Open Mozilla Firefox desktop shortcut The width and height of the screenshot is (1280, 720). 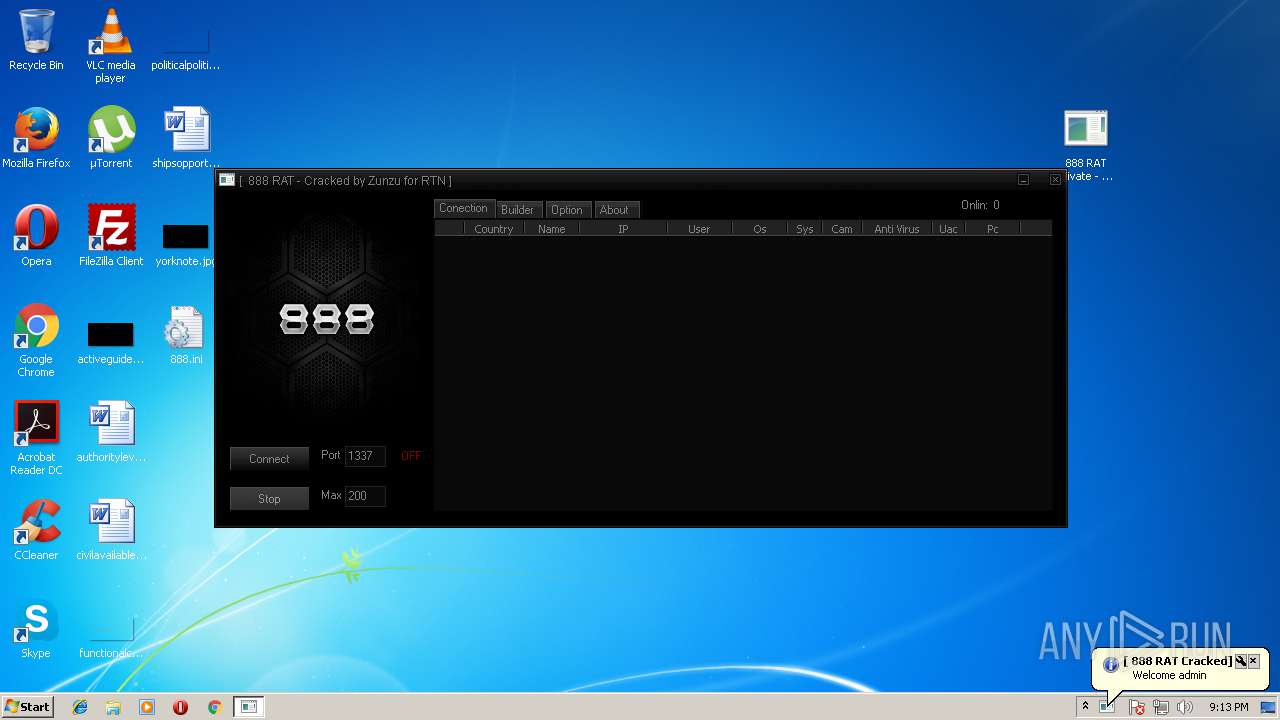pos(36,138)
